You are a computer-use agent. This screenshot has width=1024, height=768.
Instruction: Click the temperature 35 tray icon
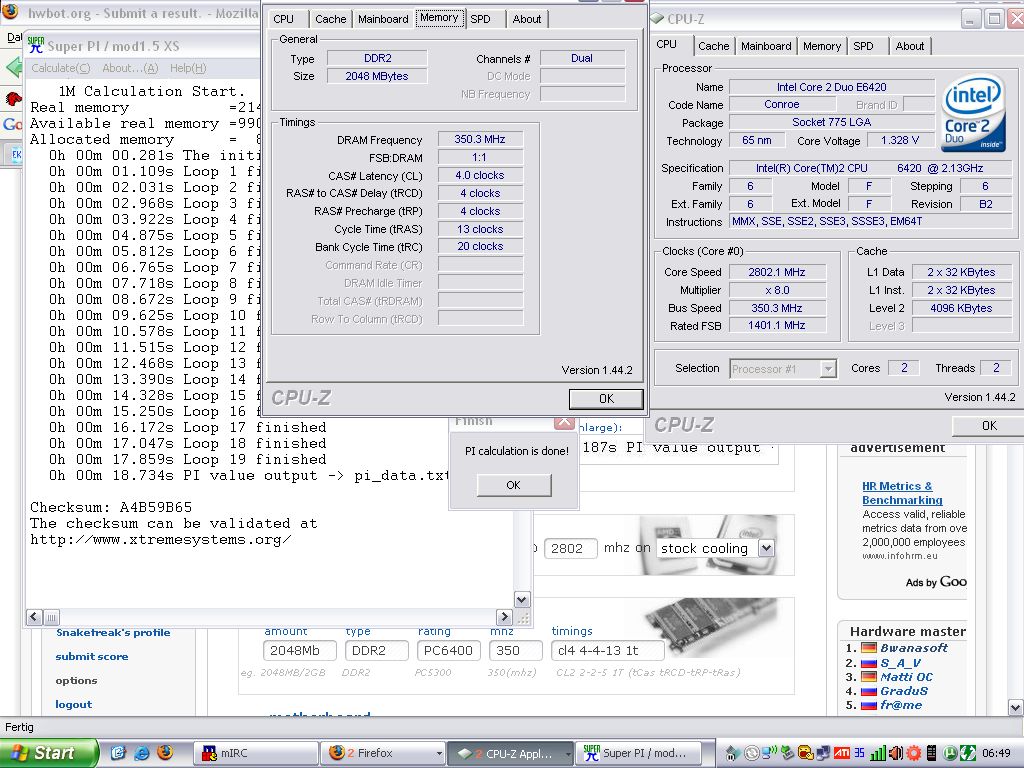pyautogui.click(x=859, y=753)
